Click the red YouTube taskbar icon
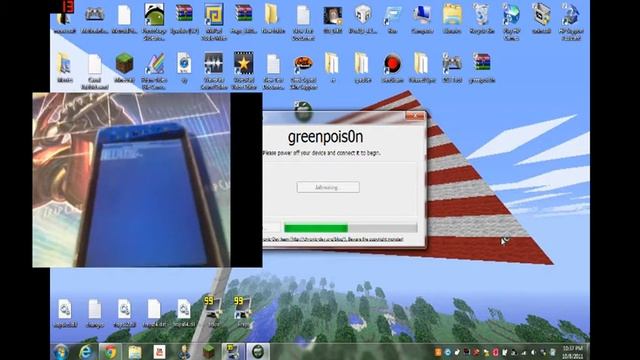This screenshot has width=640, height=360. pyautogui.click(x=159, y=351)
